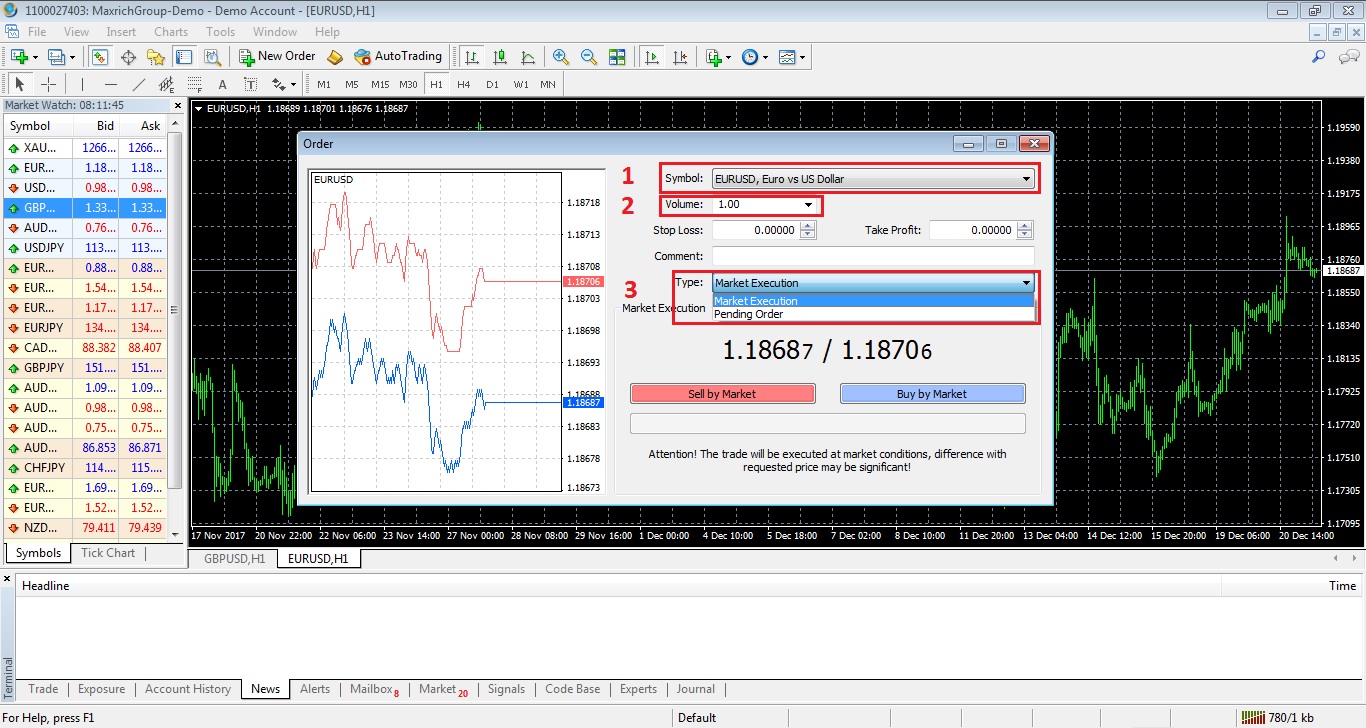Expand the Volume dropdown
This screenshot has height=728, width=1366.
[x=808, y=205]
